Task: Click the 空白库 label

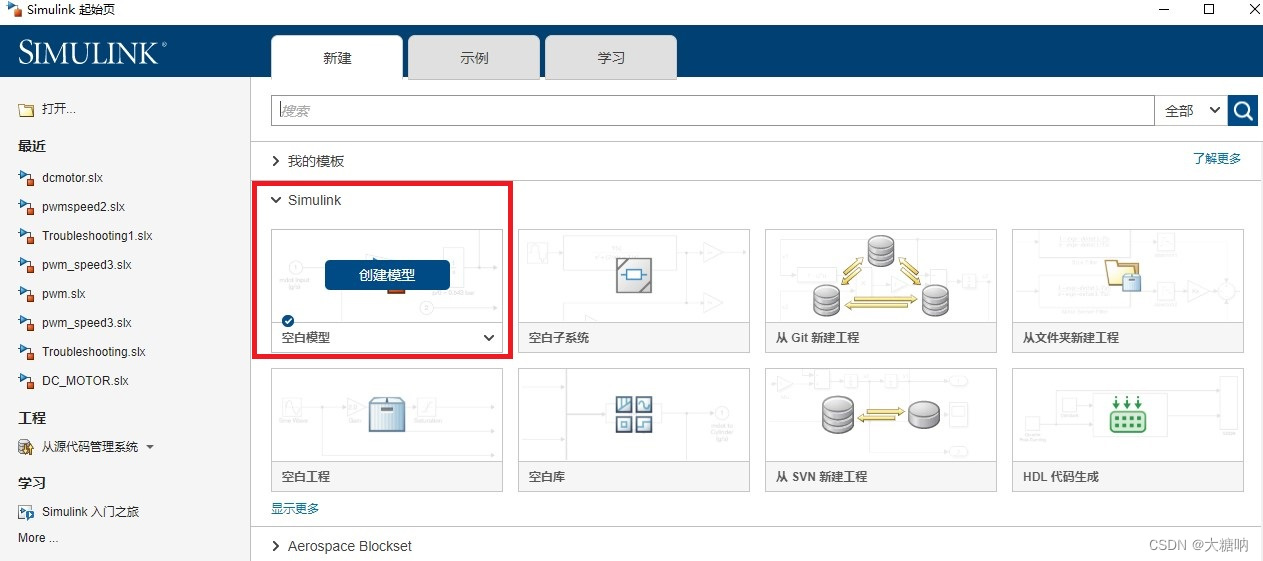Action: [x=547, y=477]
